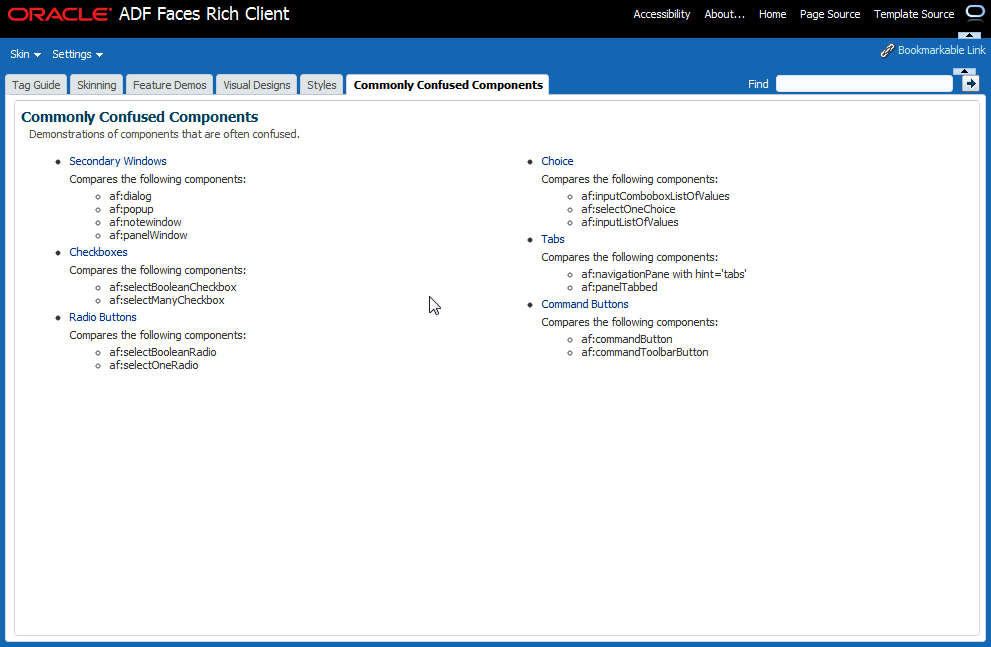Image resolution: width=991 pixels, height=647 pixels.
Task: Switch to the Tag Guide tab
Action: pyautogui.click(x=36, y=85)
